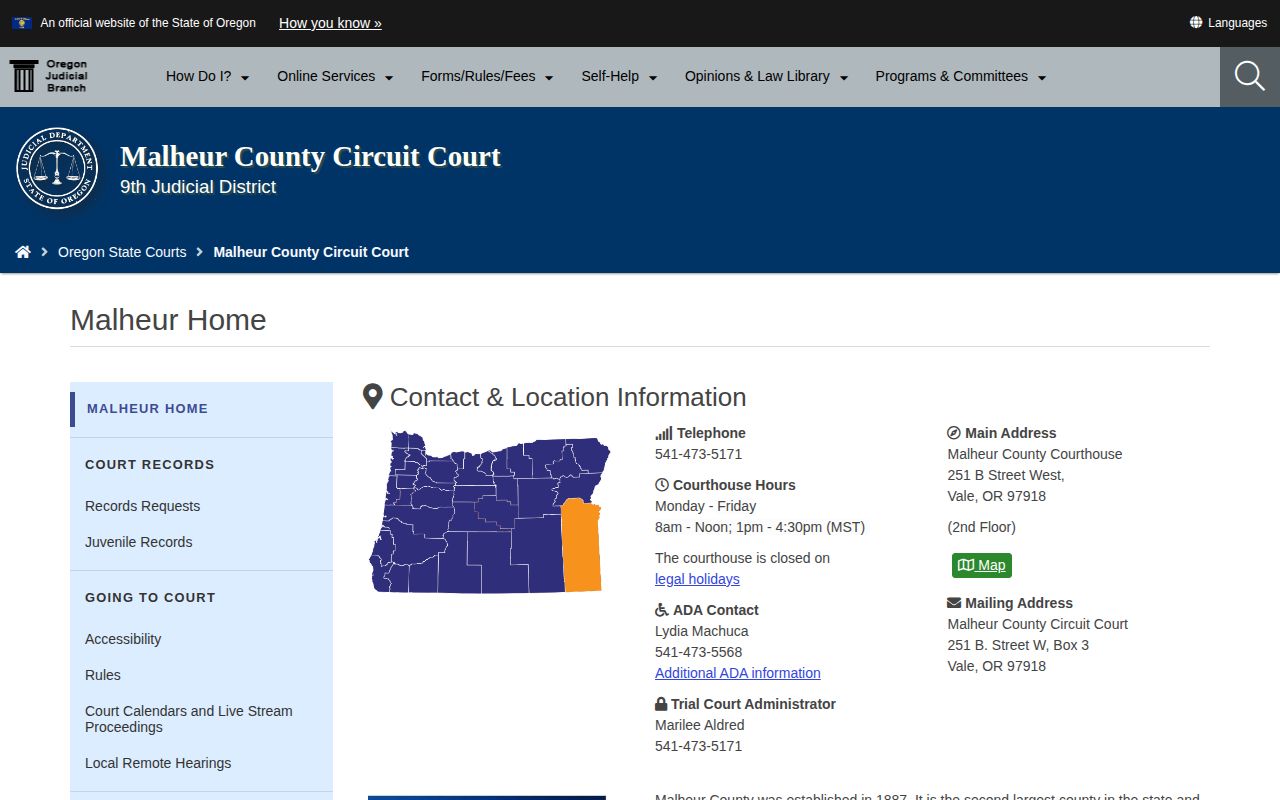Select Malheur Home in the sidebar

148,409
